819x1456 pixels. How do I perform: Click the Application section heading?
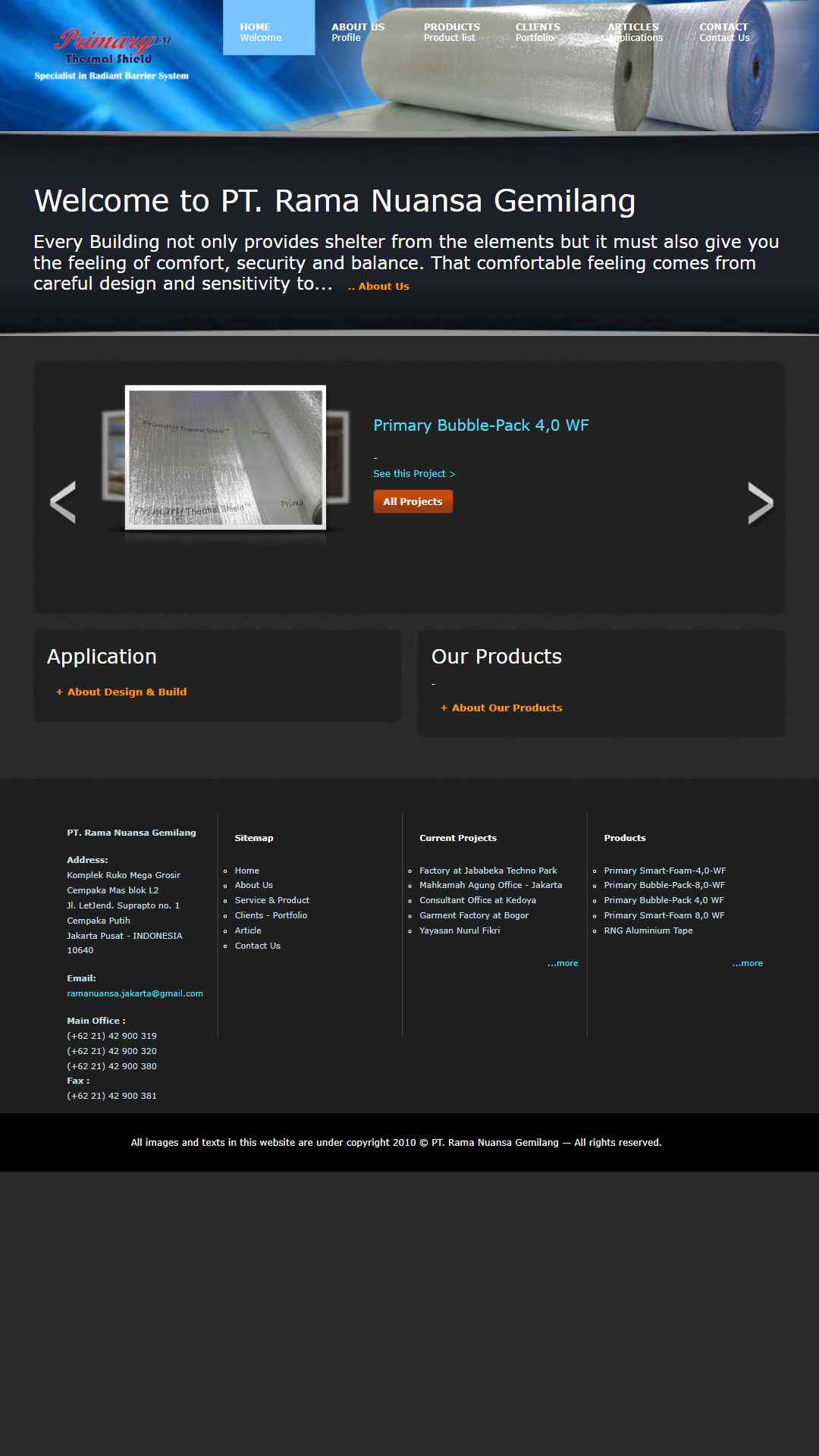(102, 657)
